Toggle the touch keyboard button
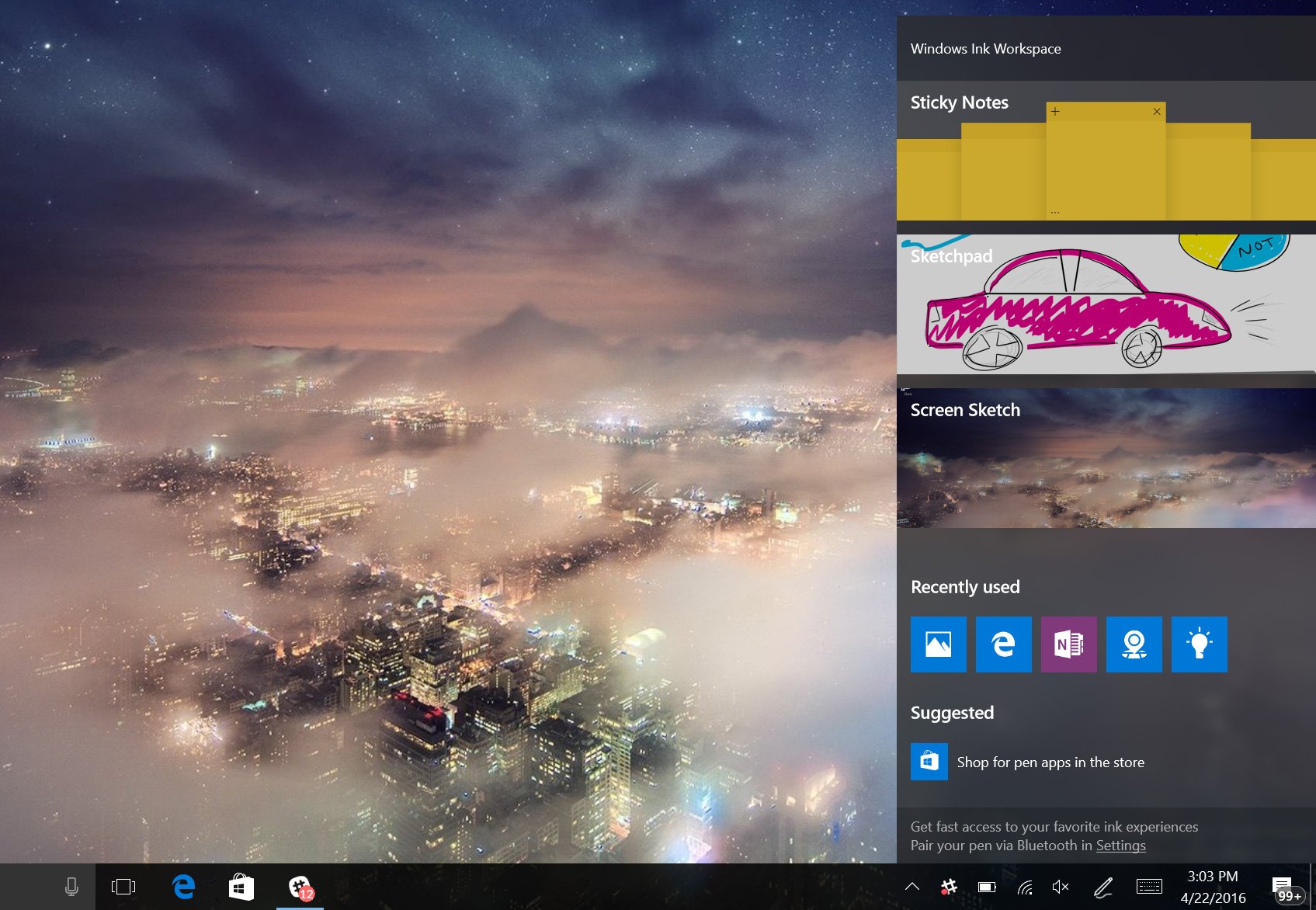 click(x=1149, y=887)
